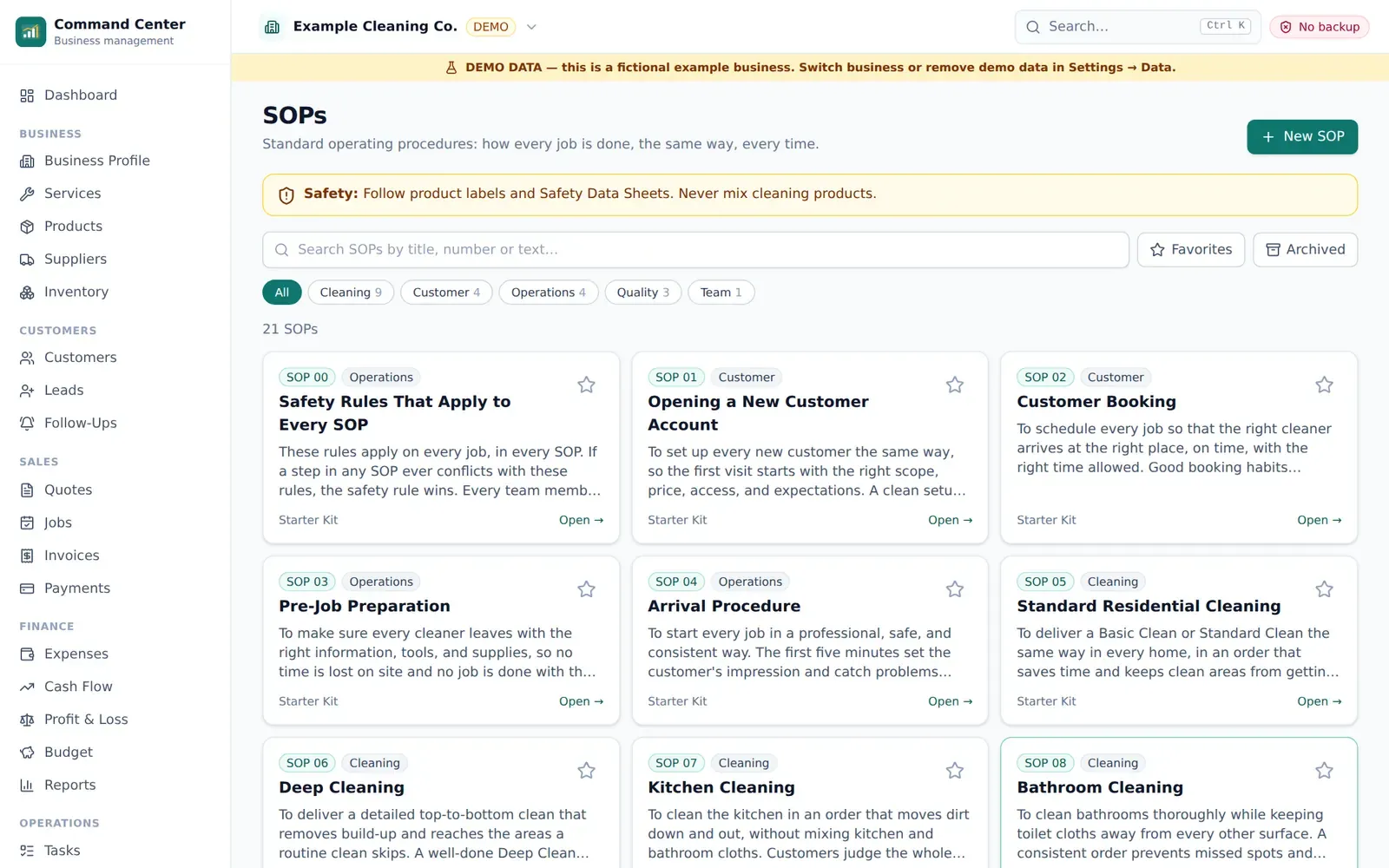Image resolution: width=1389 pixels, height=868 pixels.
Task: Click the Search SOPs by title field
Action: pyautogui.click(x=695, y=250)
